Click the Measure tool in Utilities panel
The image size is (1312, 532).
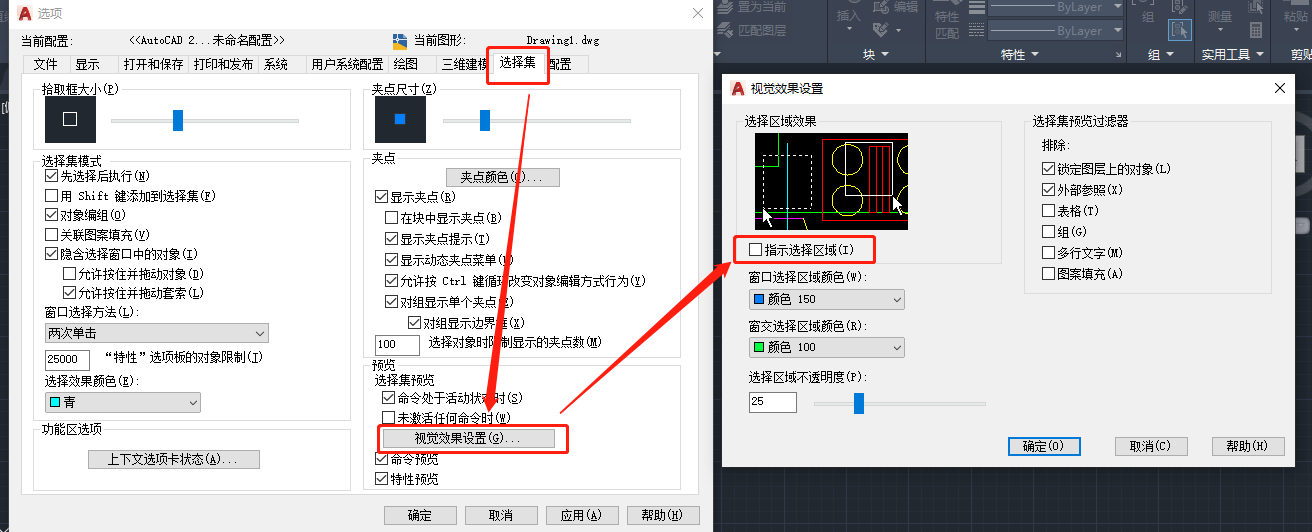point(1220,18)
